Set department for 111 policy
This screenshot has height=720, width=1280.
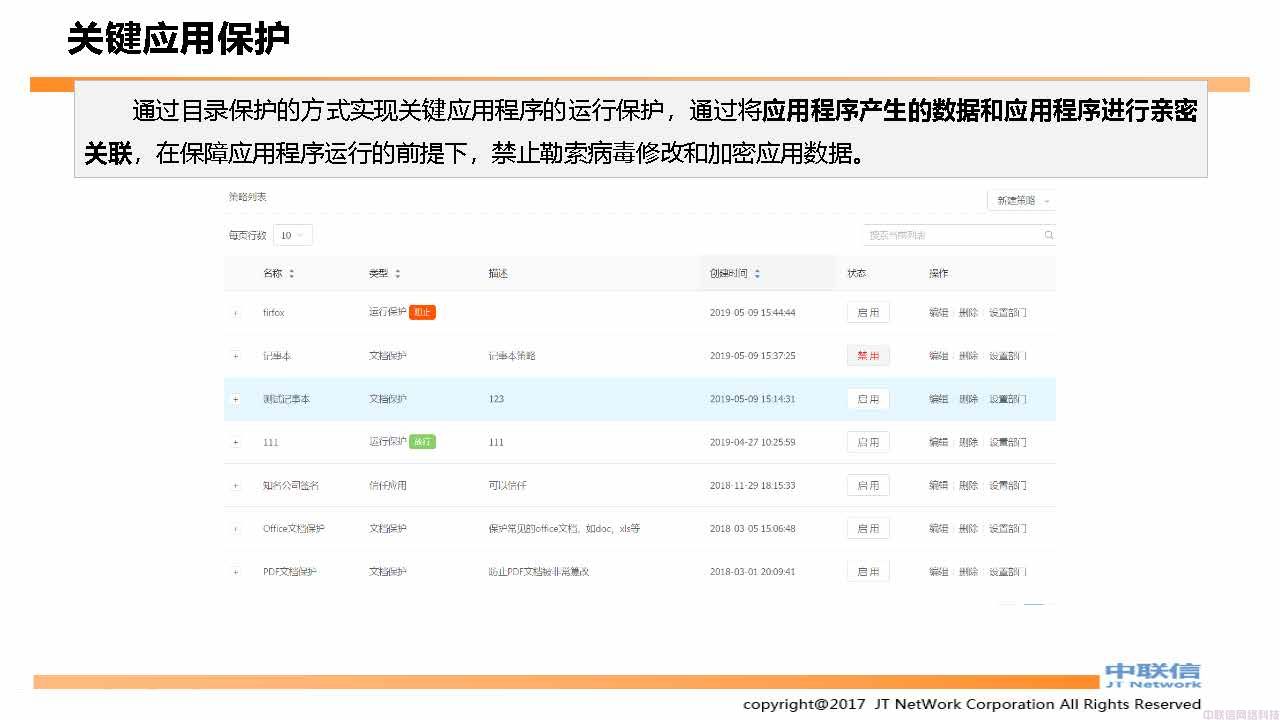tap(1008, 442)
